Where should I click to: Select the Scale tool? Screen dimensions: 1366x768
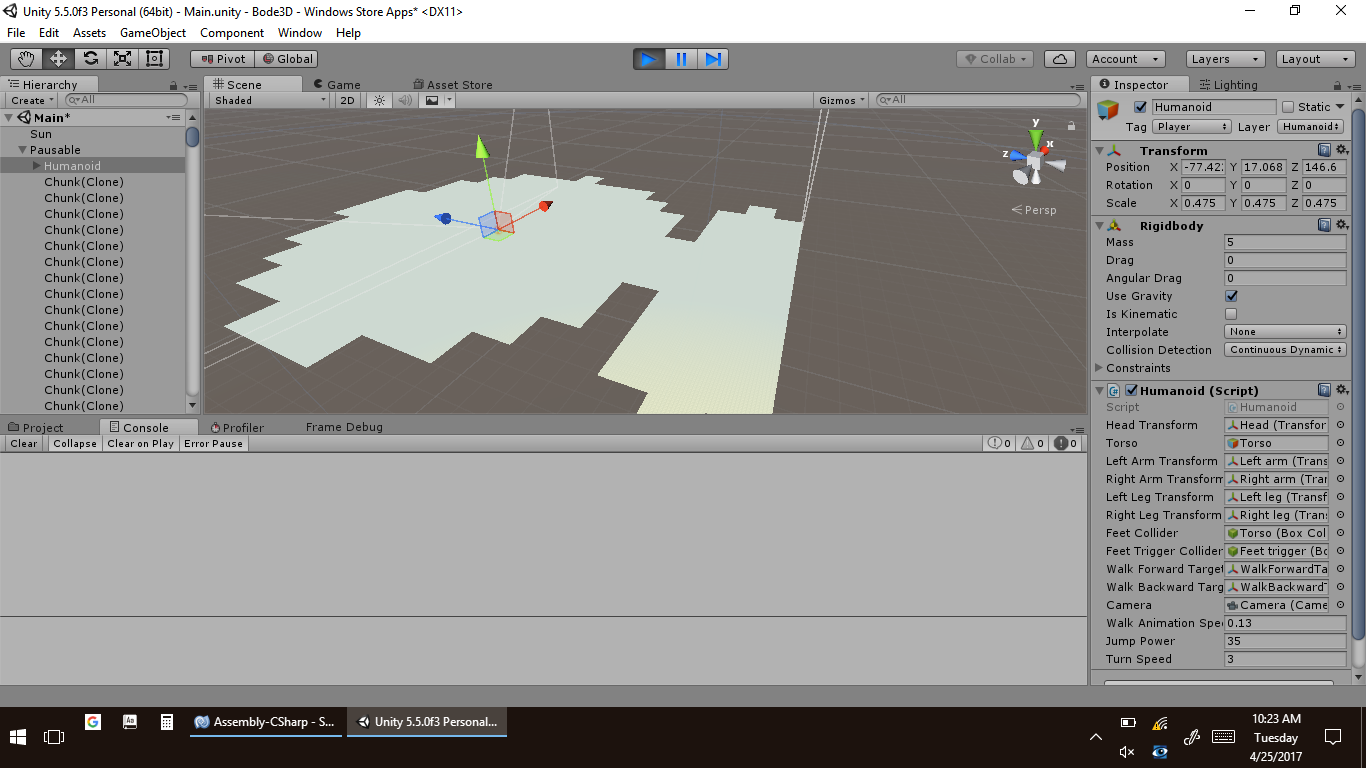(122, 59)
